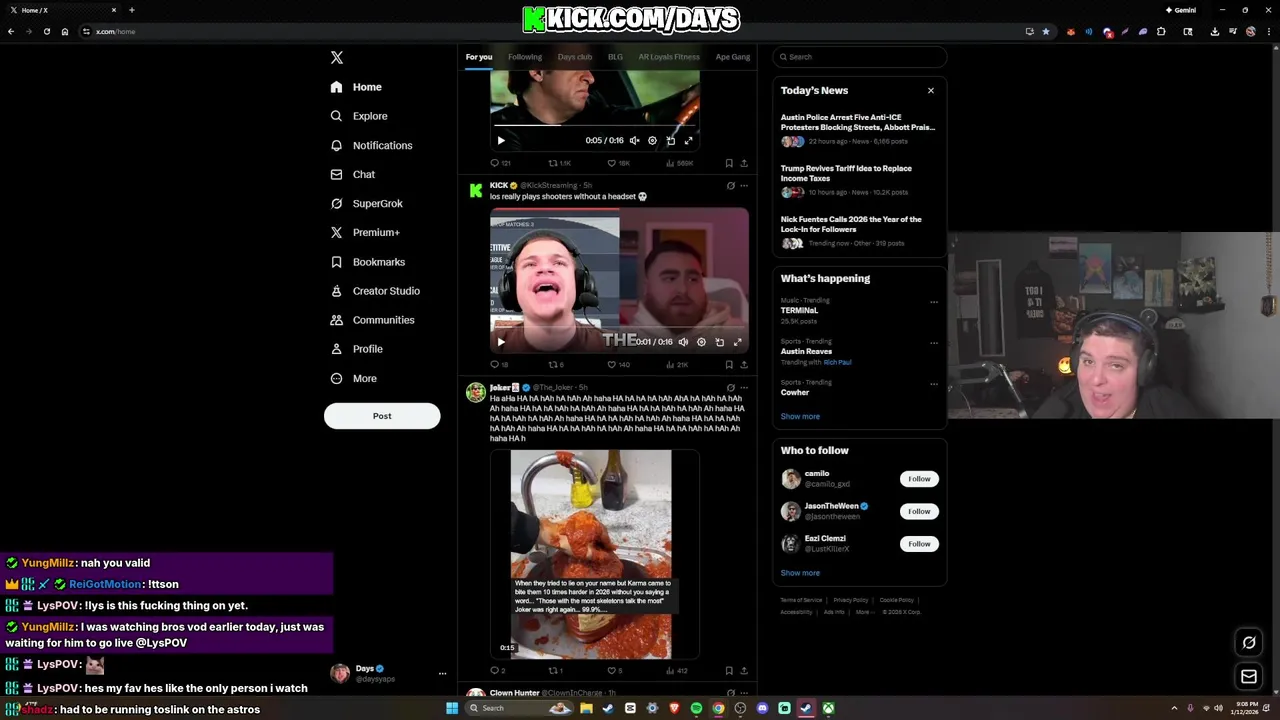The height and width of the screenshot is (720, 1280).
Task: Select the For you tab
Action: tap(479, 57)
